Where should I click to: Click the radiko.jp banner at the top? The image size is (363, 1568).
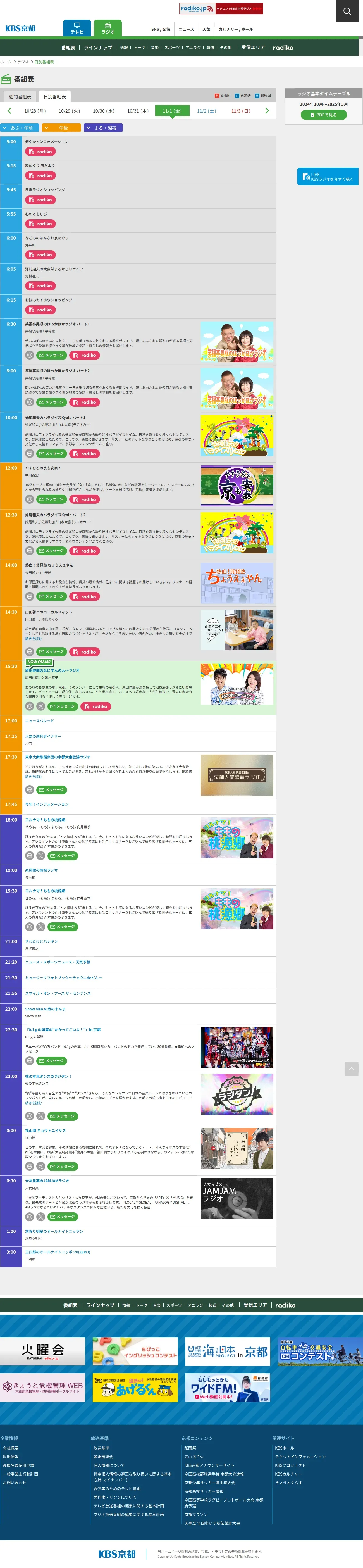point(221,9)
